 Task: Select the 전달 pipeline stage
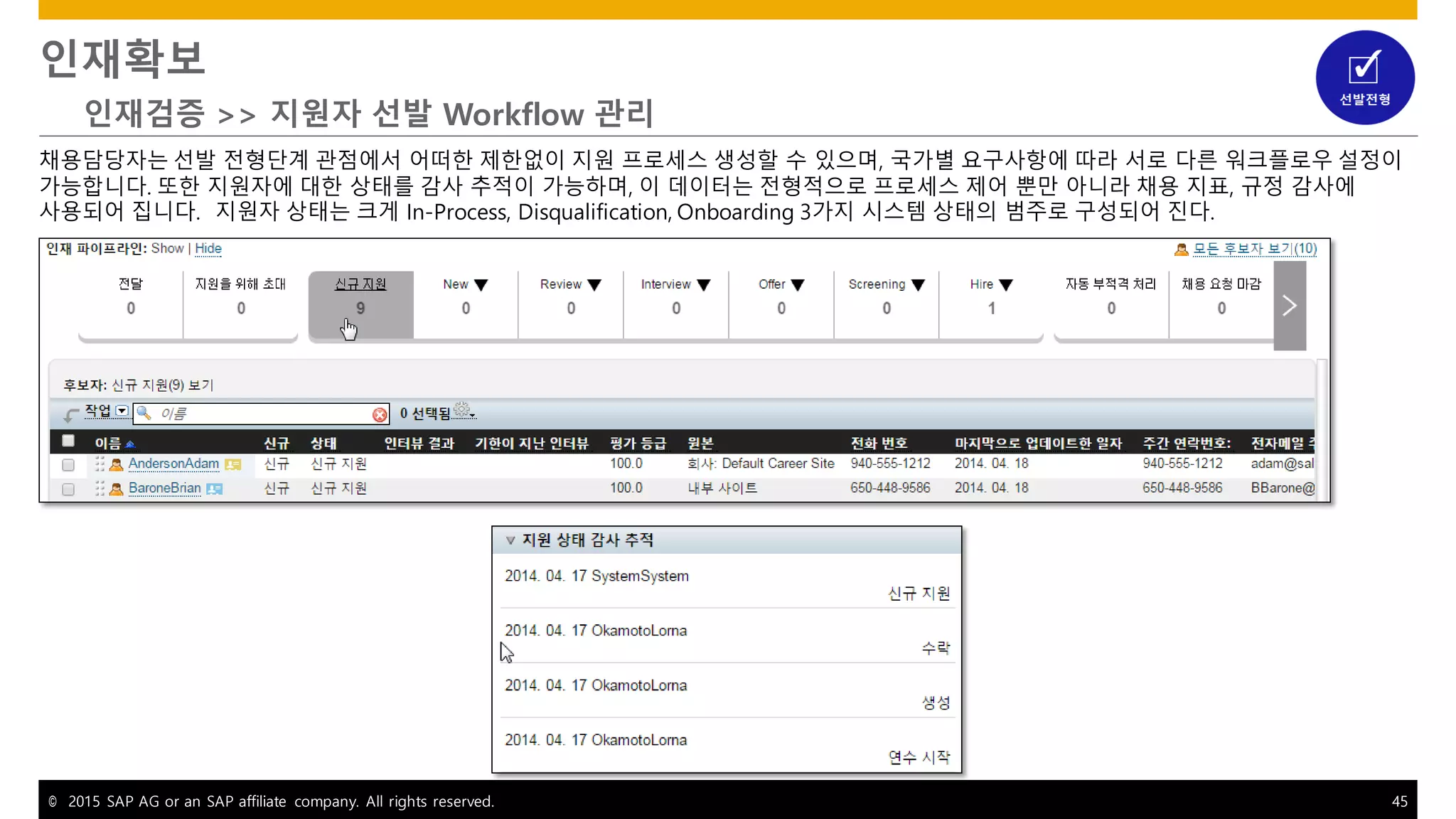click(131, 304)
